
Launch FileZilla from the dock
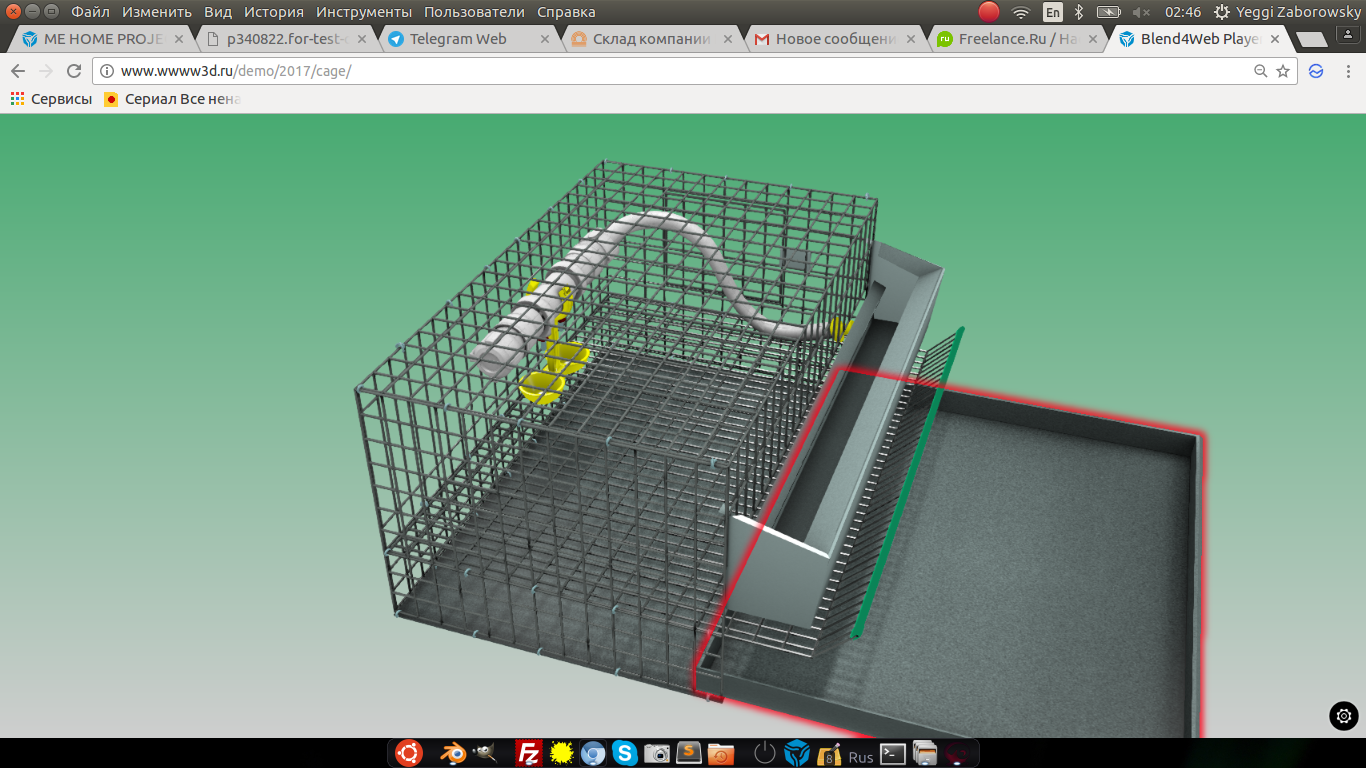coord(528,753)
